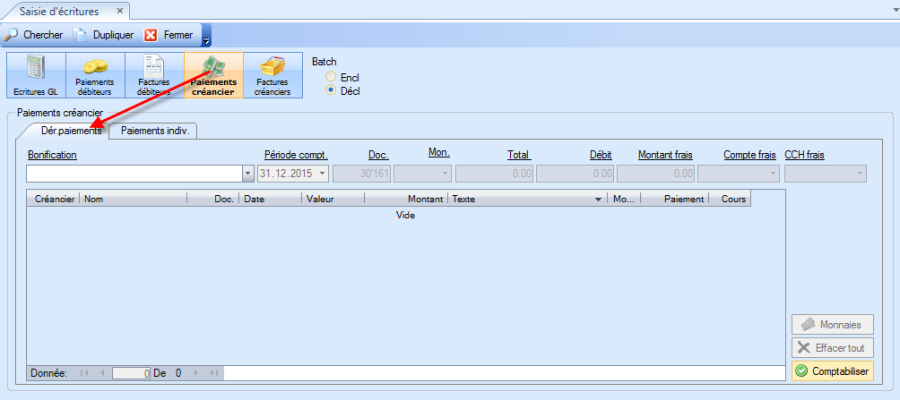This screenshot has width=900, height=400.
Task: Click the Monnaies button
Action: click(x=832, y=324)
